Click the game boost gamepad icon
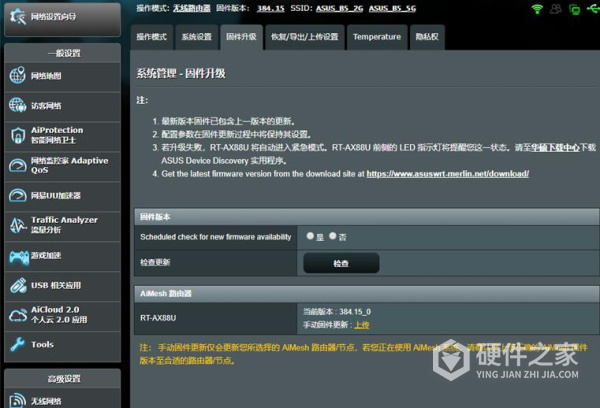 19,257
